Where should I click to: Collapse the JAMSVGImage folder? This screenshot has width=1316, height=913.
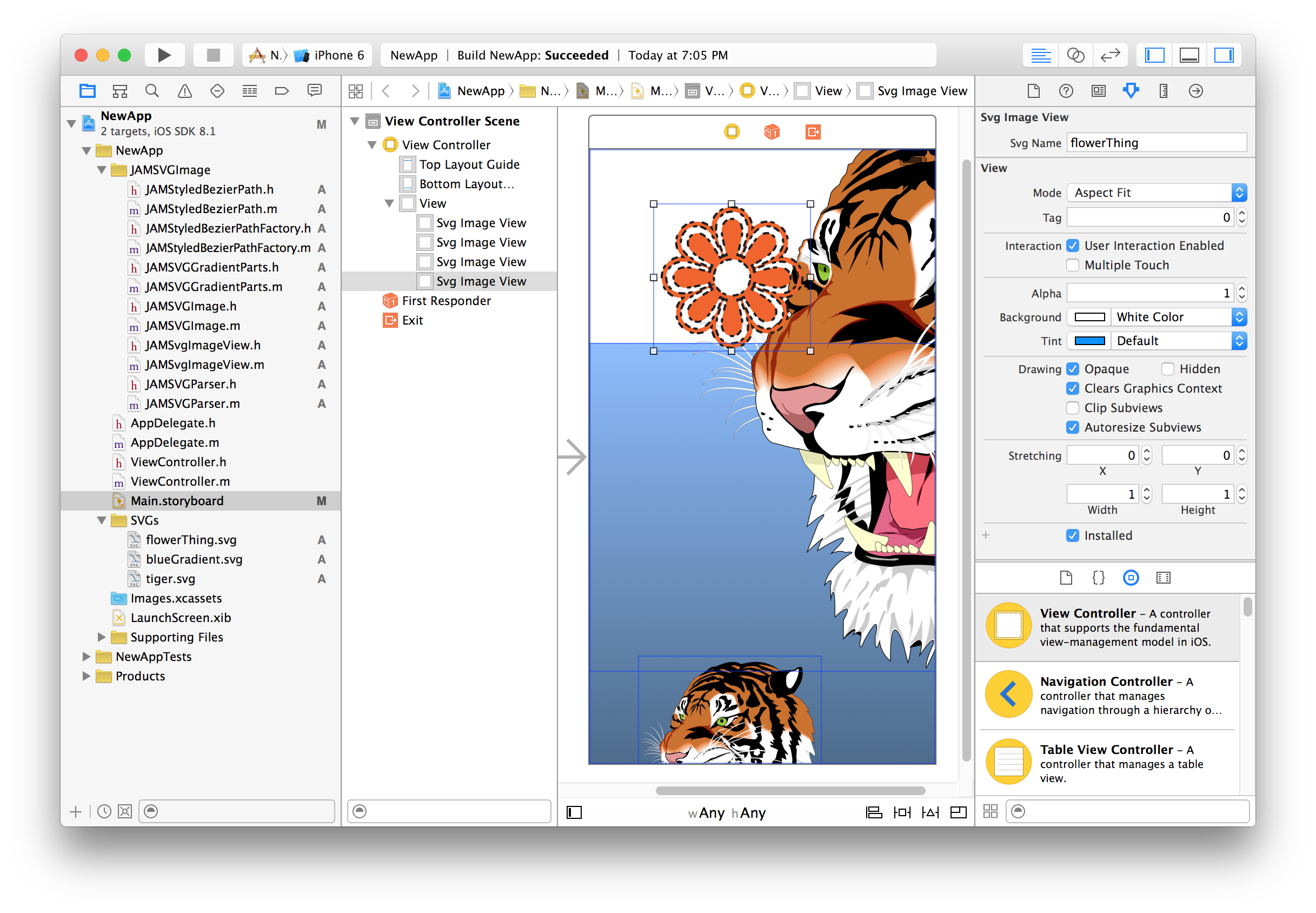(102, 170)
